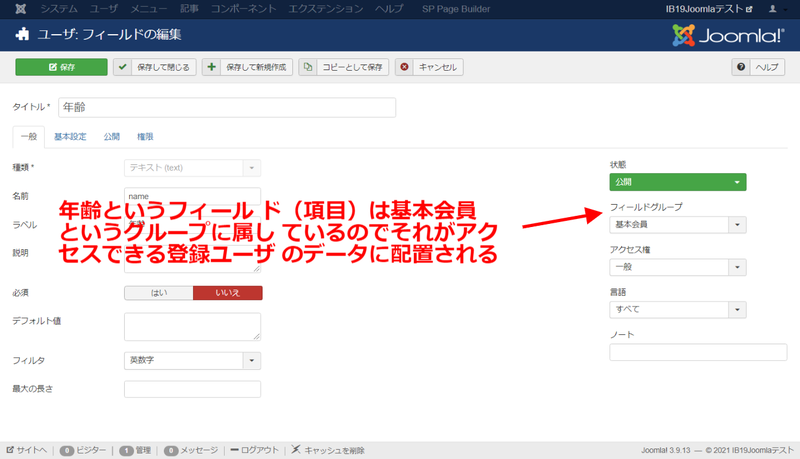
Task: Click サイトへ external link in footer
Action: 27,450
